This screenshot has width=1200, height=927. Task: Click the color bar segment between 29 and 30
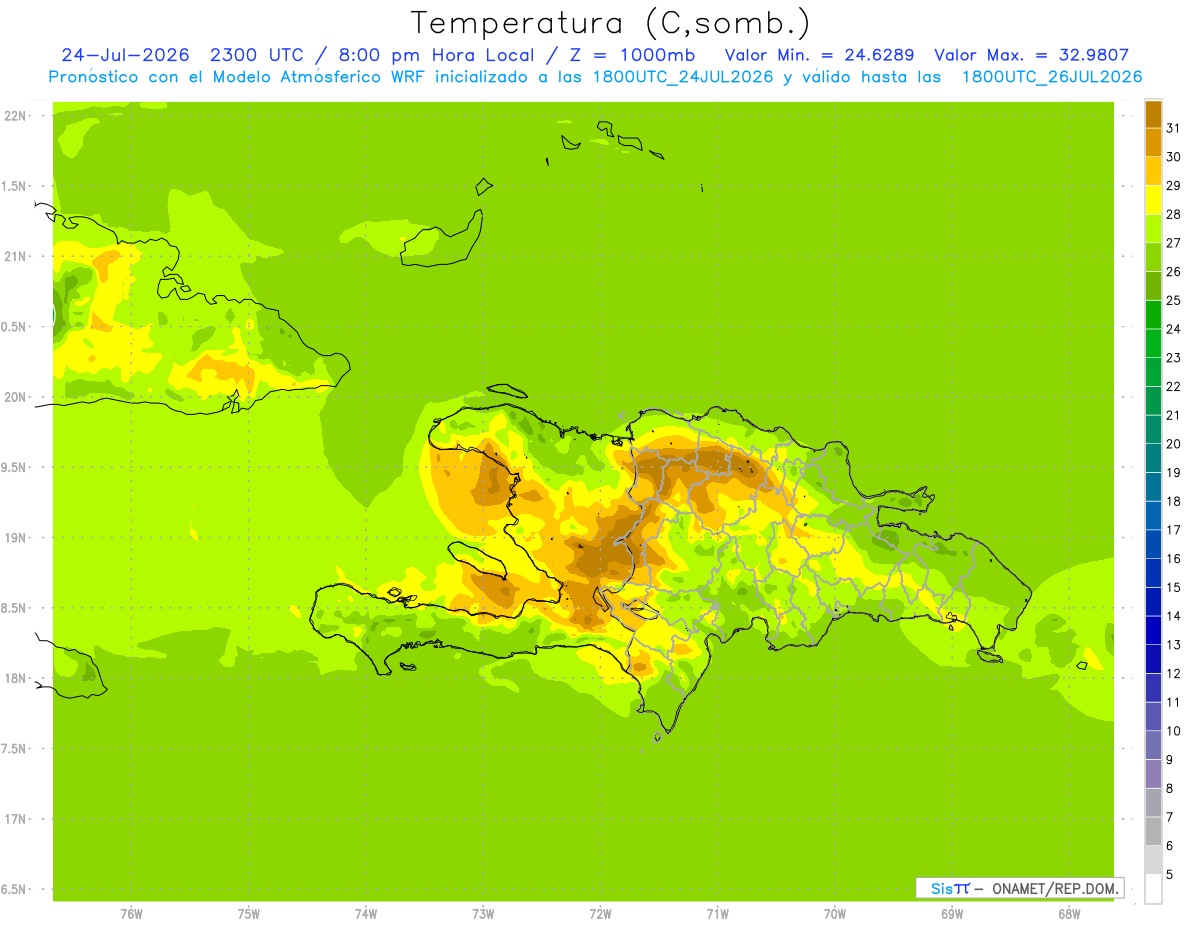[1153, 171]
